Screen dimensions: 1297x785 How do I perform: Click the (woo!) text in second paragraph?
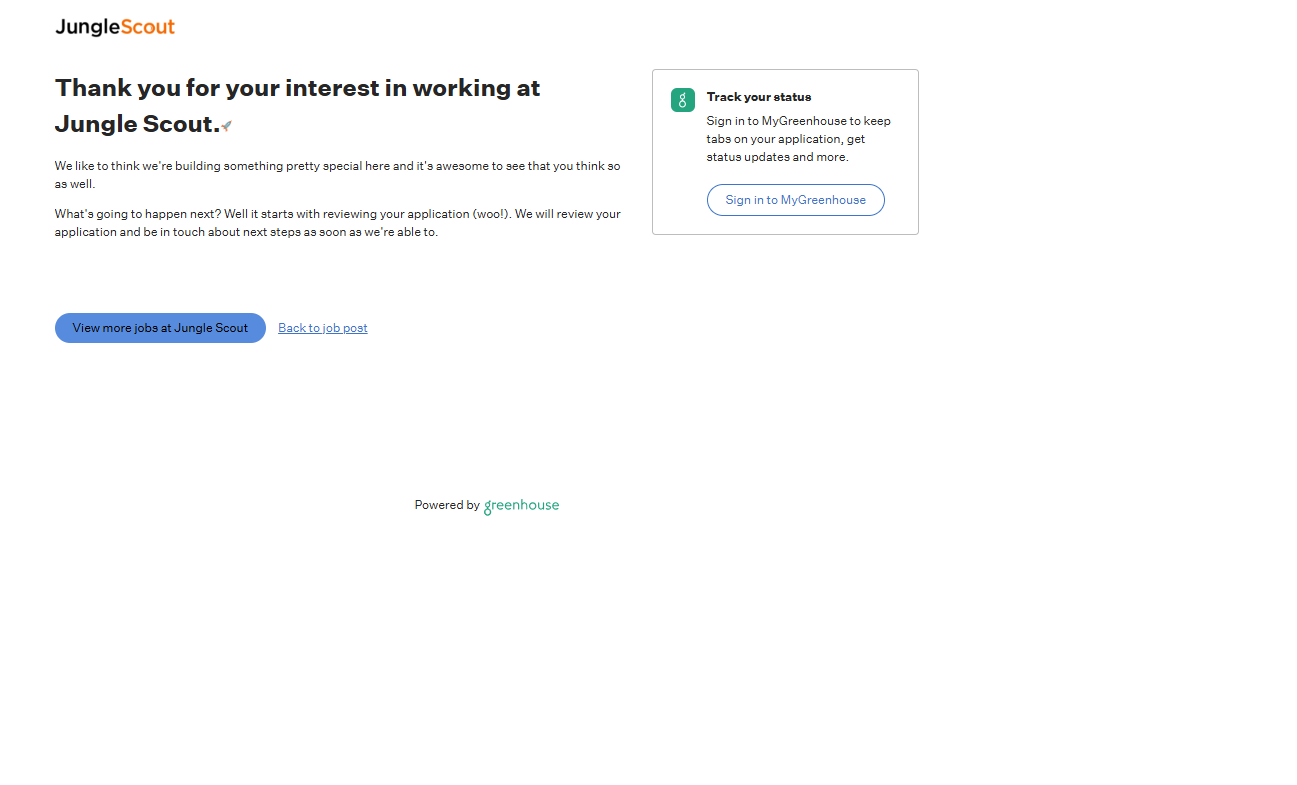(491, 214)
